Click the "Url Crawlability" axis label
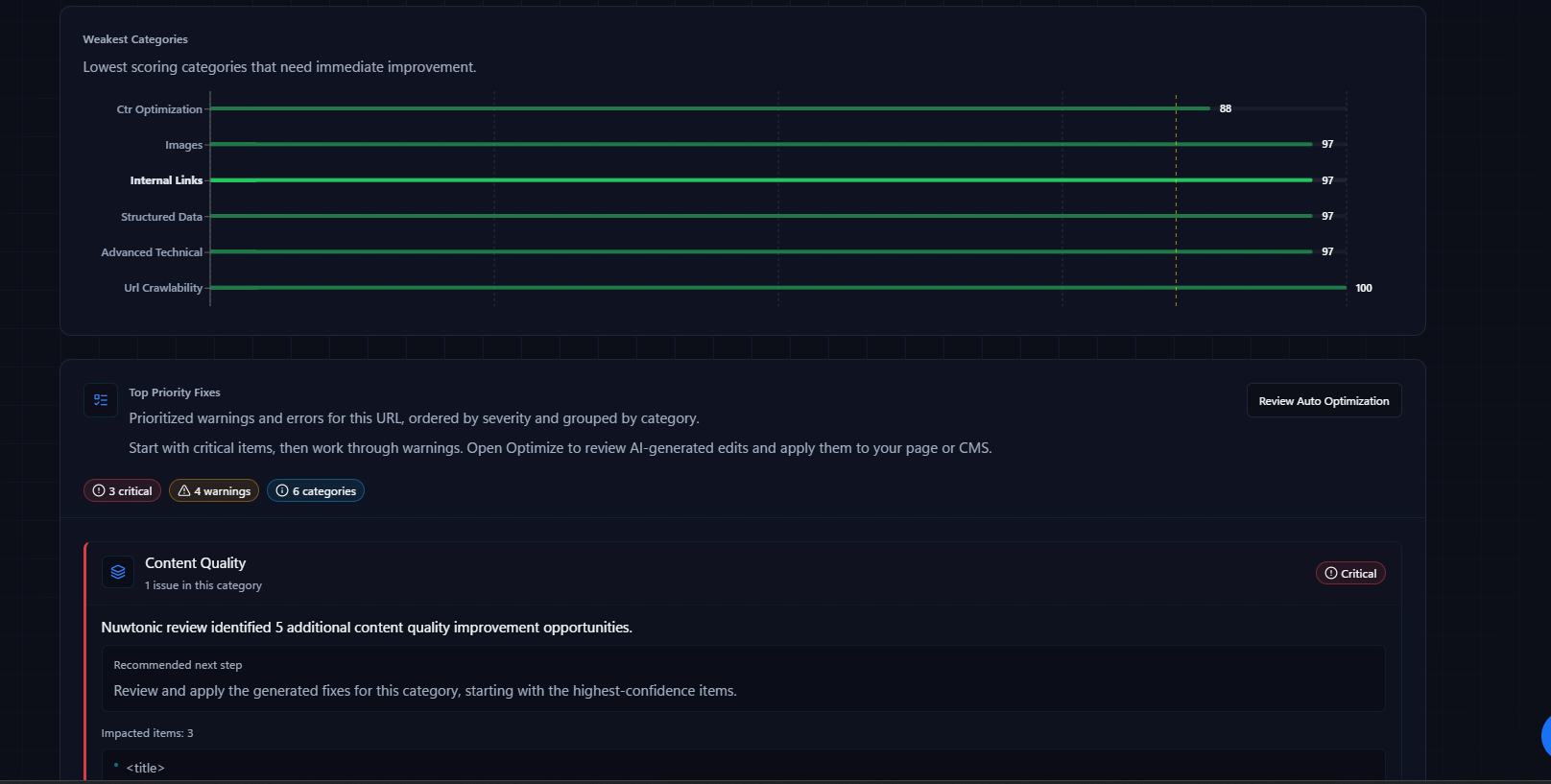The image size is (1551, 784). [163, 288]
